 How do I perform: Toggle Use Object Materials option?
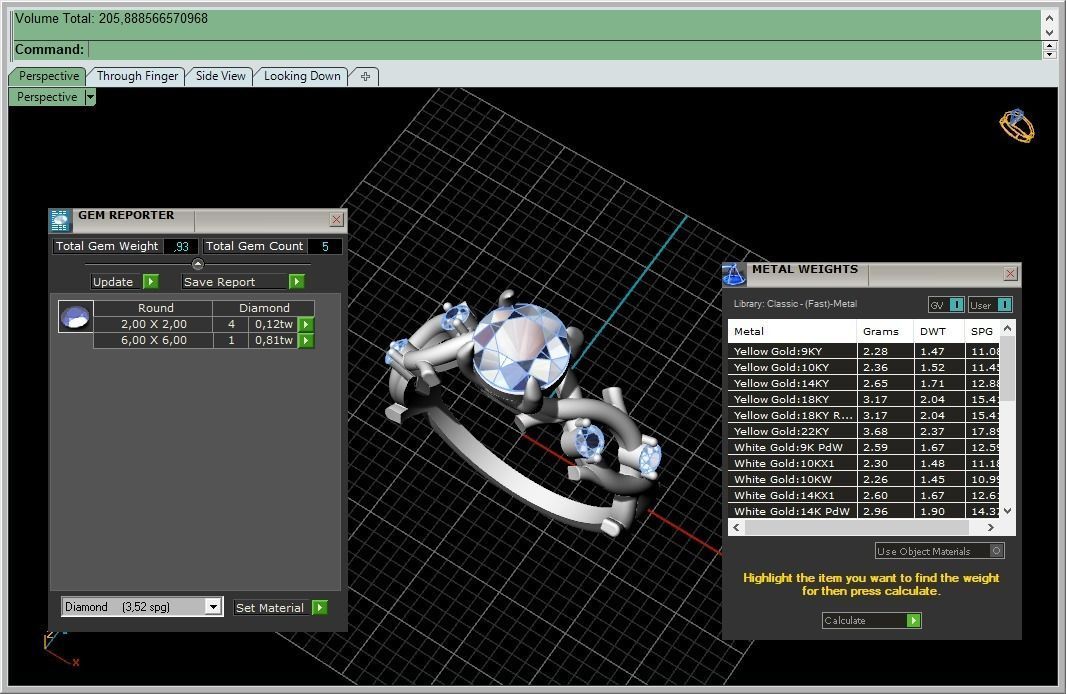940,551
